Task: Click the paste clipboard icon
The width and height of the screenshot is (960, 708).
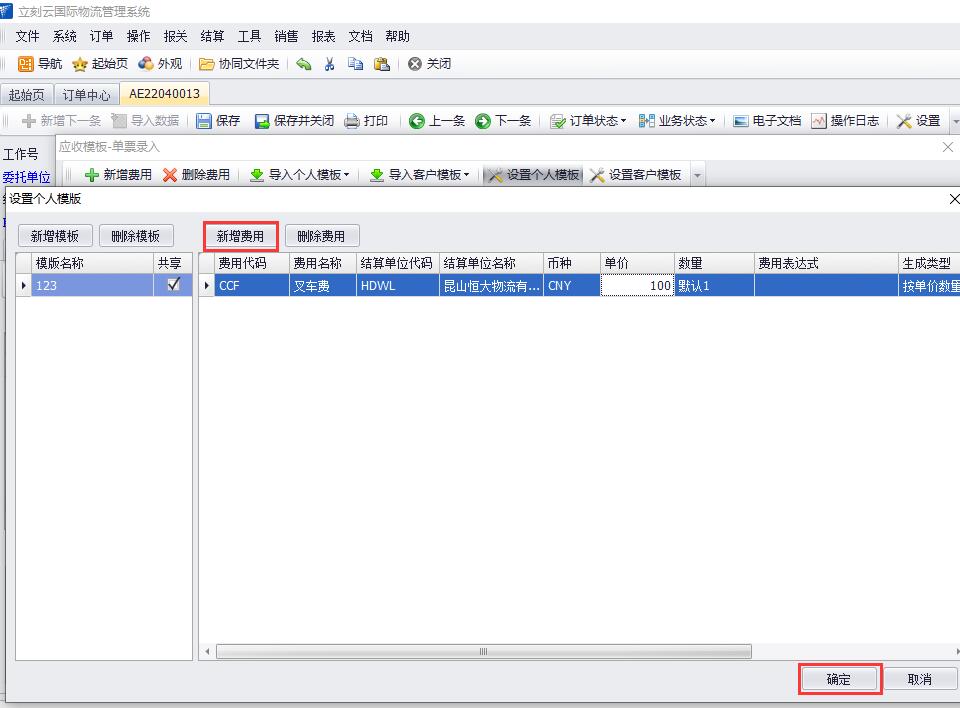Action: click(x=381, y=64)
